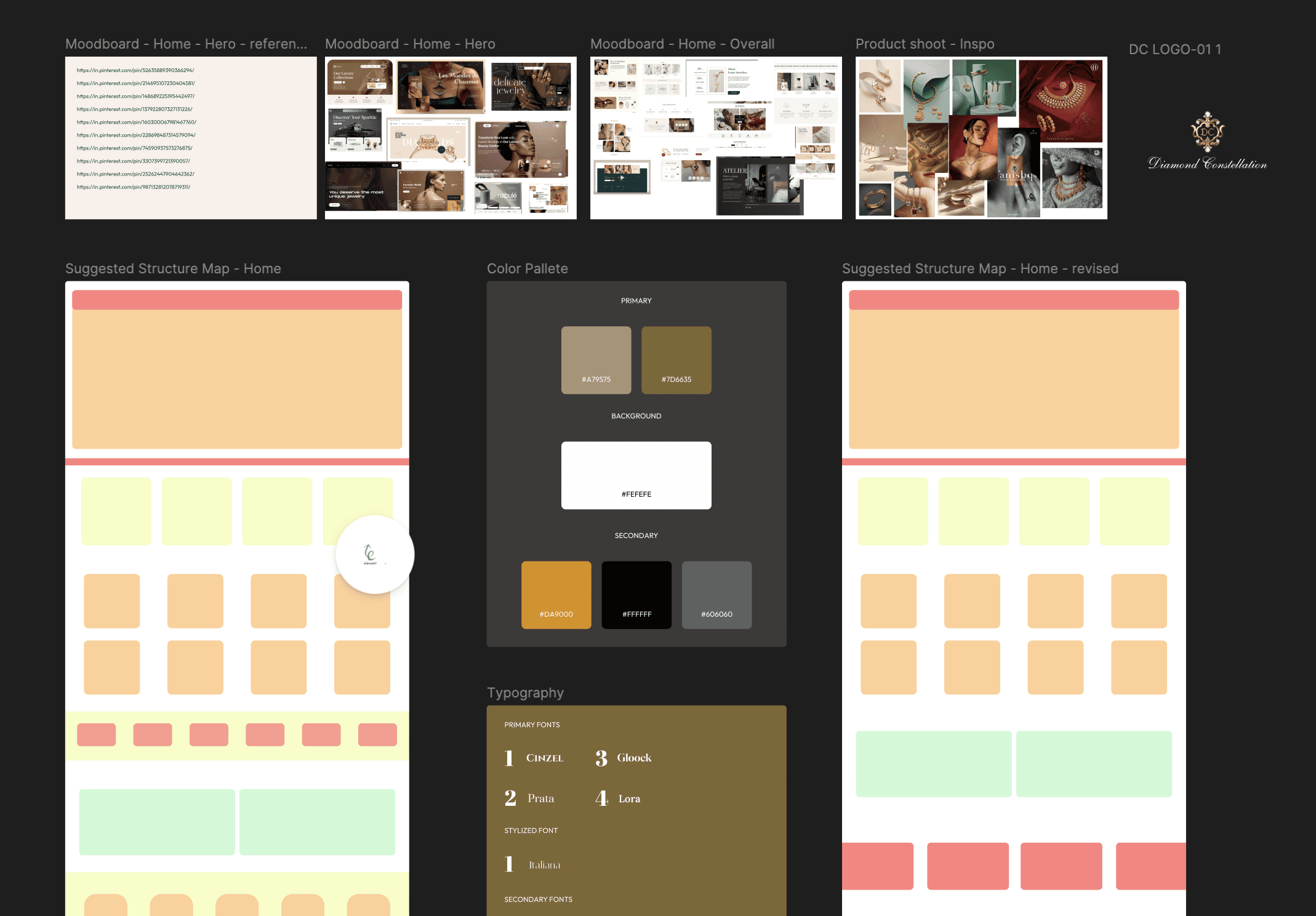Open the Pinterest link ending 442497
The image size is (1316, 916).
click(135, 96)
